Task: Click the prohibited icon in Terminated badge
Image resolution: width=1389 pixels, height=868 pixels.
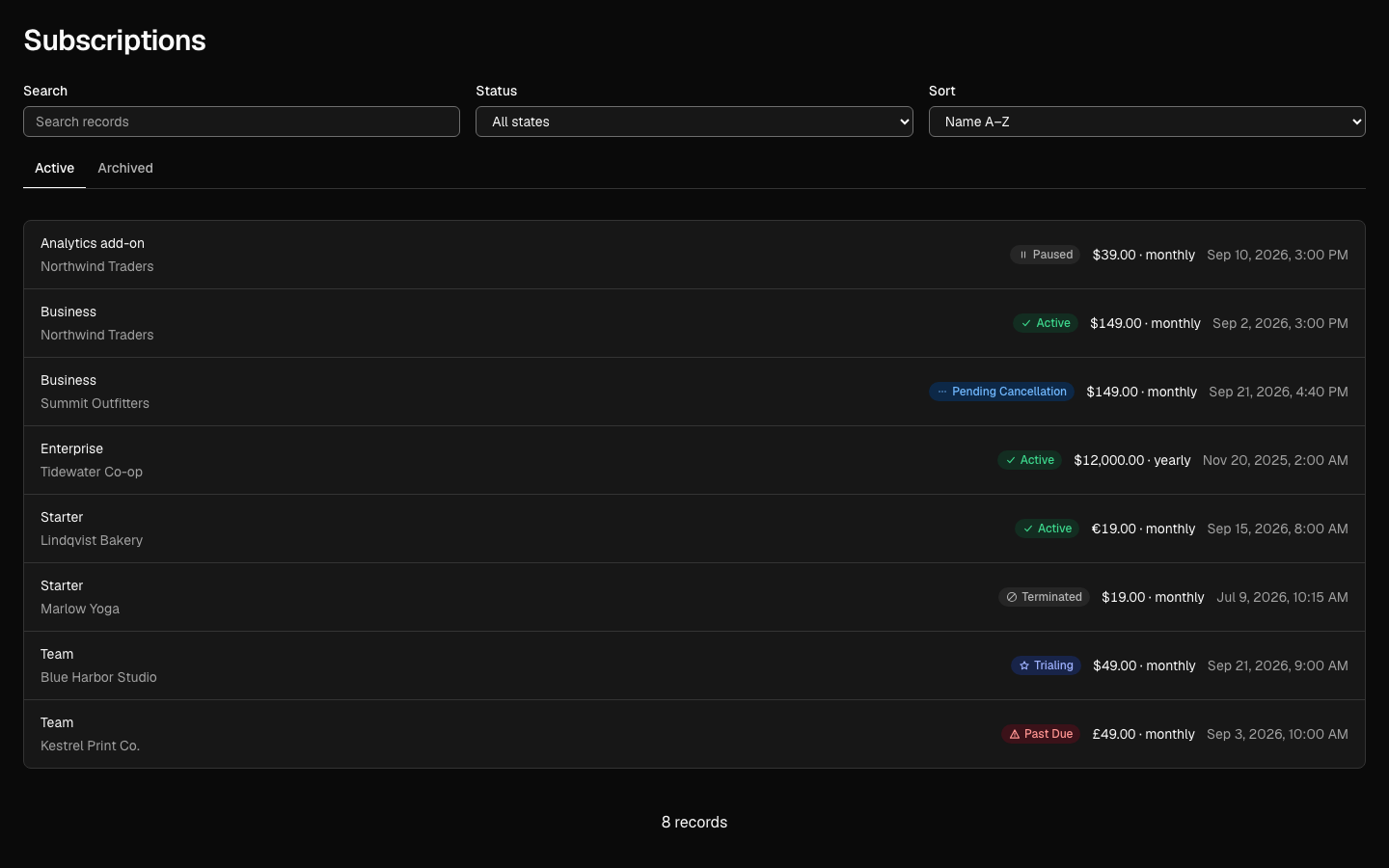Action: point(1012,597)
